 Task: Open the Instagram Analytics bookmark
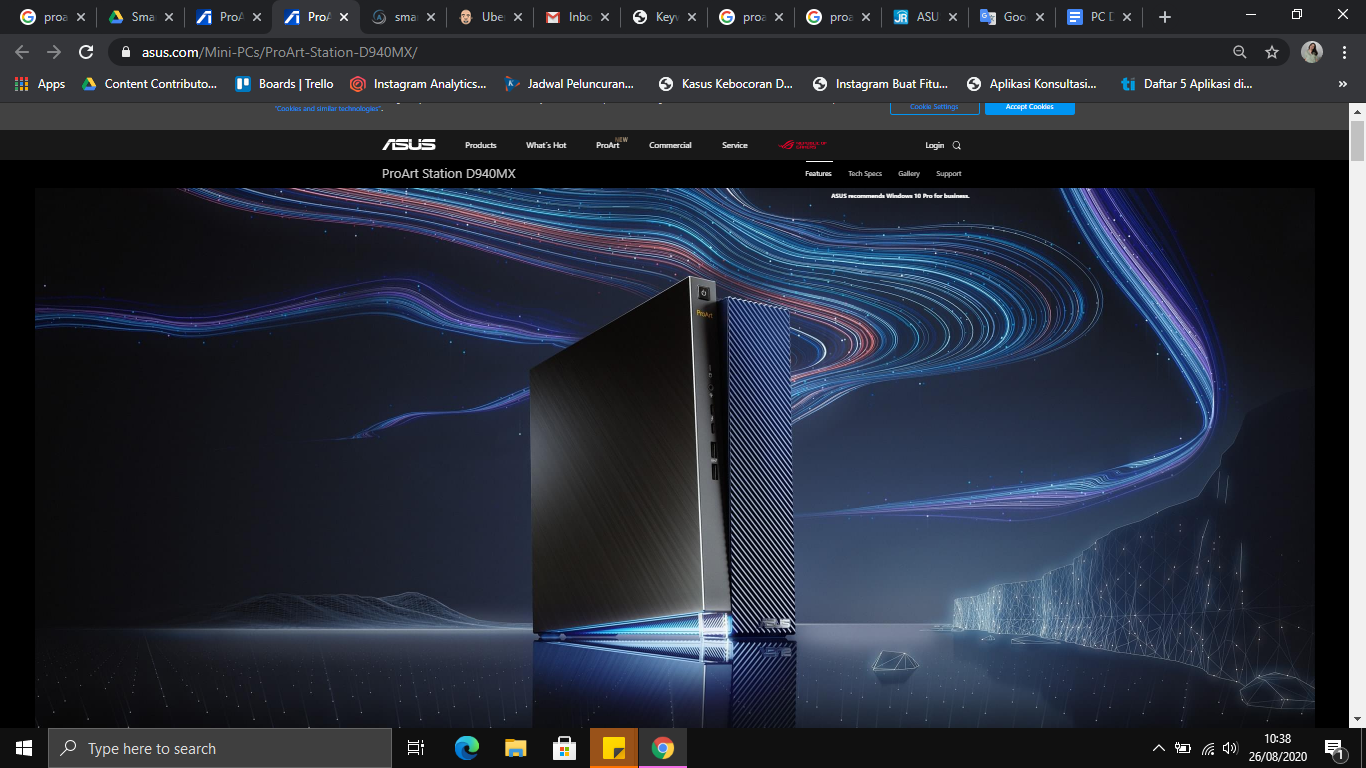click(418, 84)
